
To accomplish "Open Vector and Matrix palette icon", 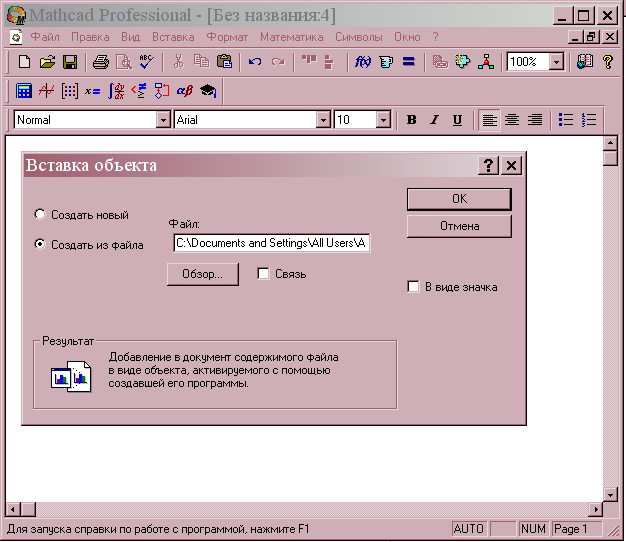I will (69, 91).
